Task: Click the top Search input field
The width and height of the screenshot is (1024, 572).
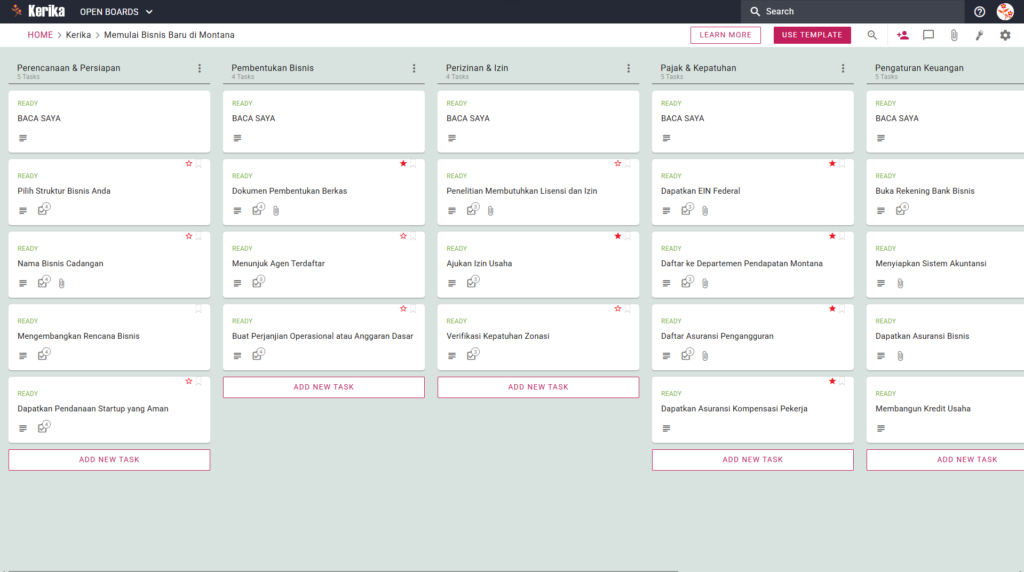Action: coord(852,12)
